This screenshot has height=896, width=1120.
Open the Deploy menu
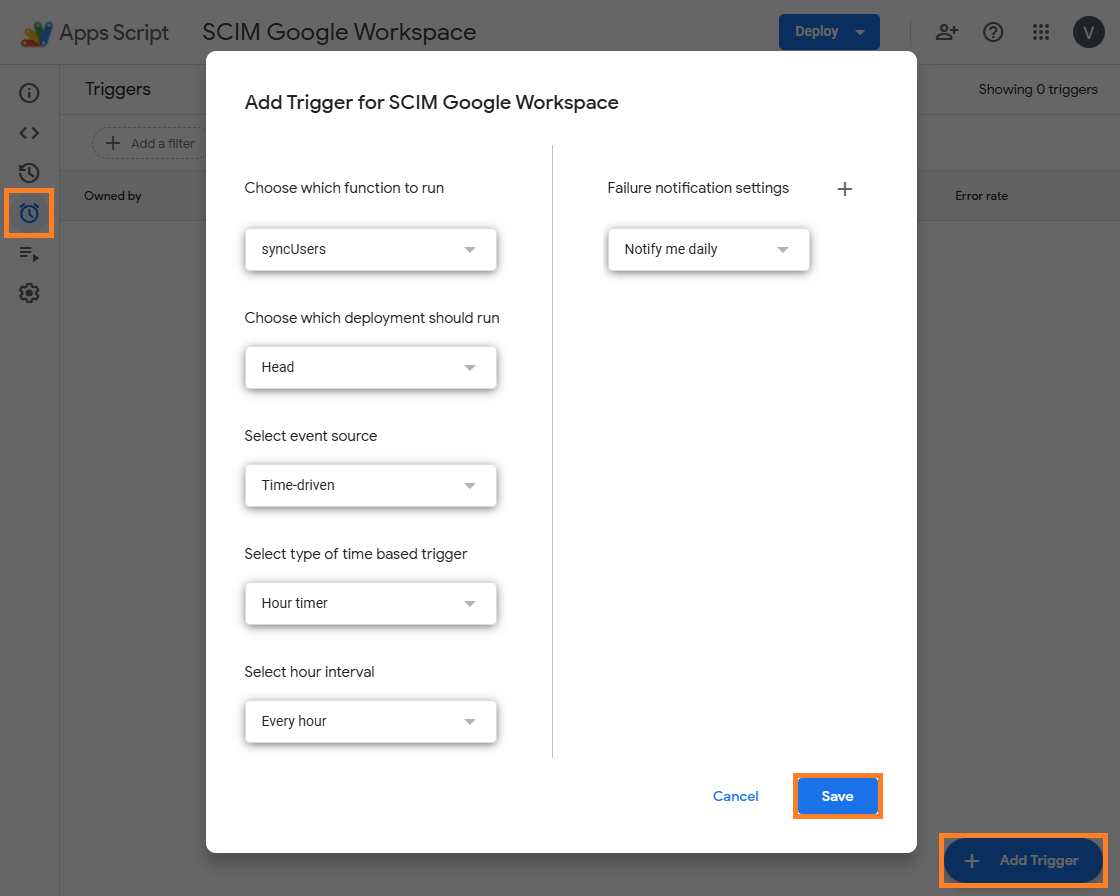tap(829, 31)
